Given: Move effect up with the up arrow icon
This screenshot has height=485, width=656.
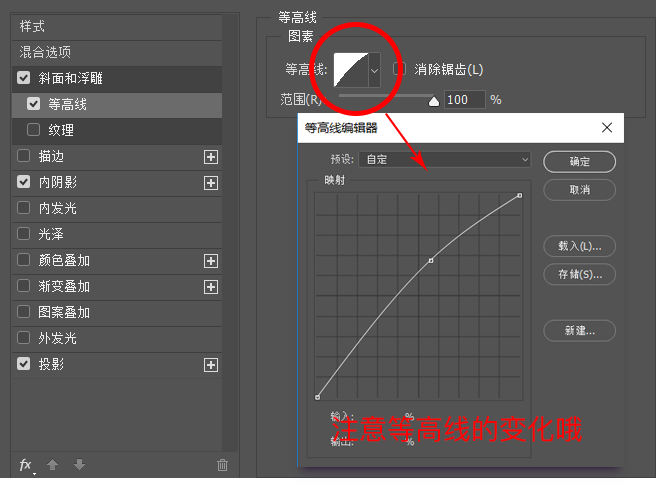Looking at the screenshot, I should click(53, 464).
